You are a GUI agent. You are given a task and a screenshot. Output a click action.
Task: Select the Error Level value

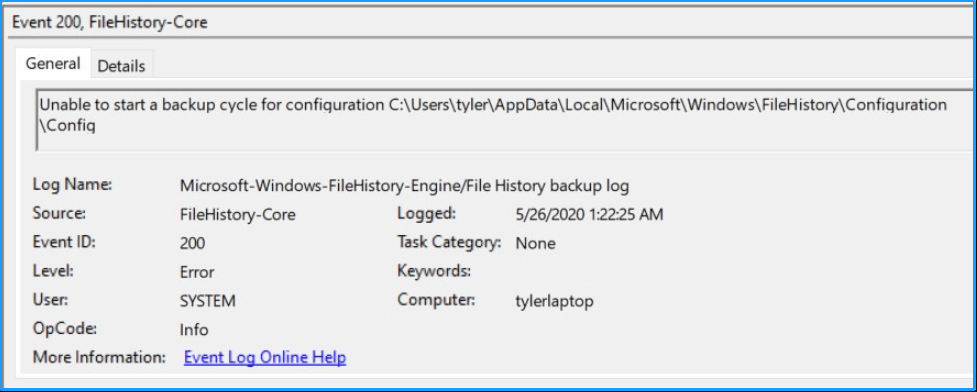[197, 272]
